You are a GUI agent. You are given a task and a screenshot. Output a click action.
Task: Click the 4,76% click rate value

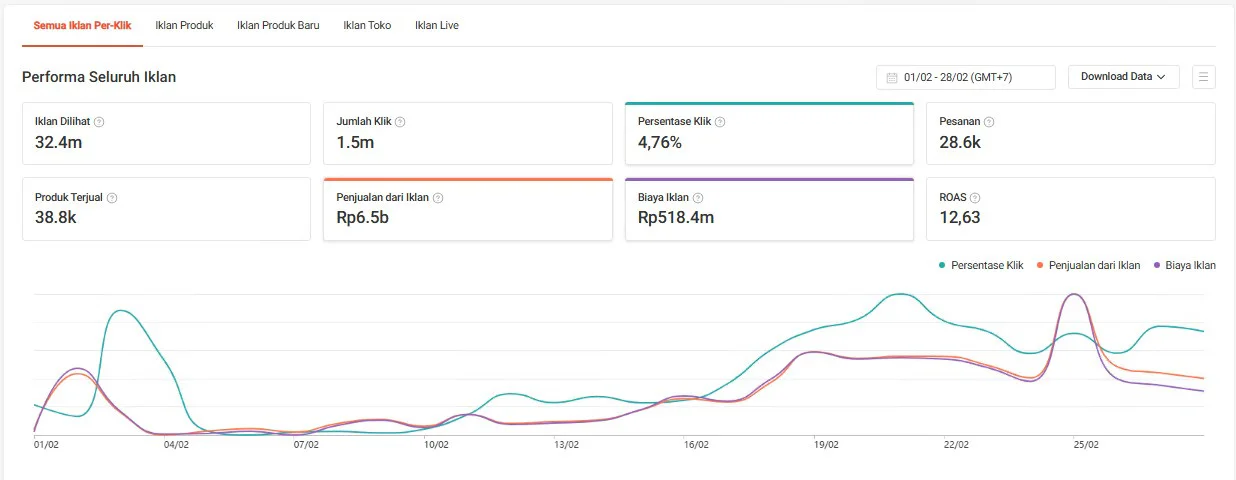(x=660, y=142)
